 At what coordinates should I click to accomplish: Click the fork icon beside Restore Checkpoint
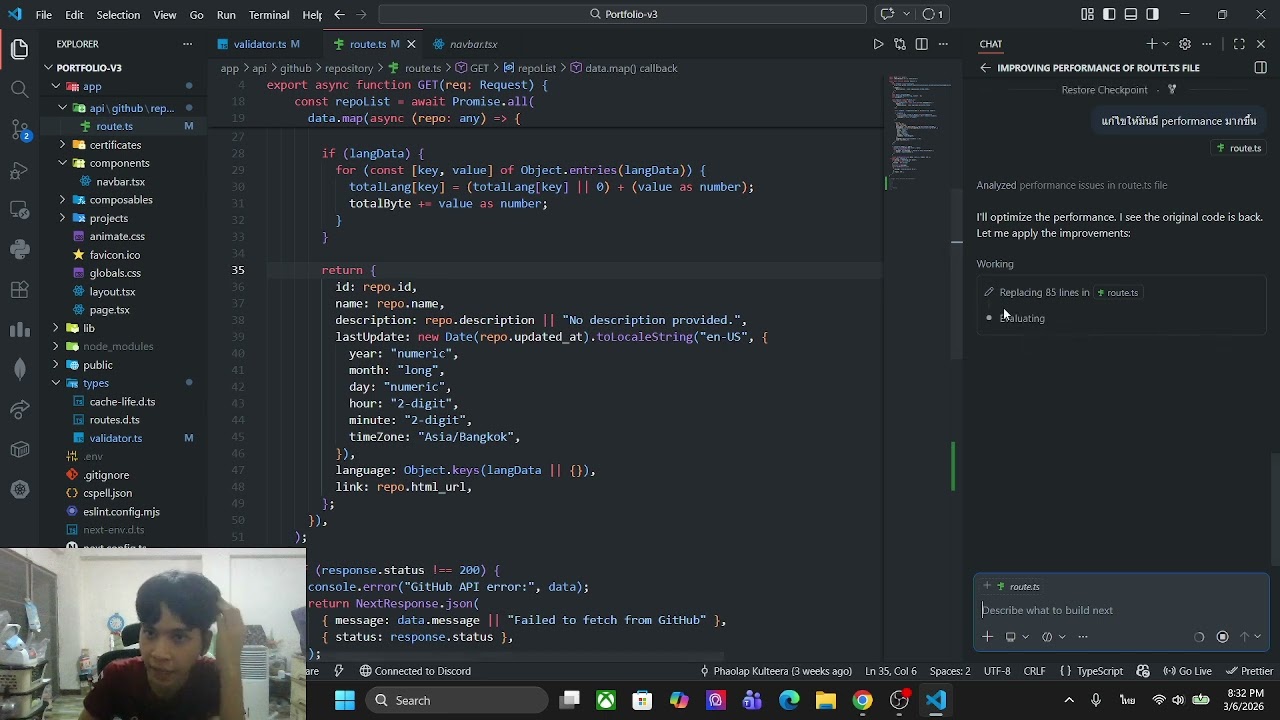coord(1172,90)
